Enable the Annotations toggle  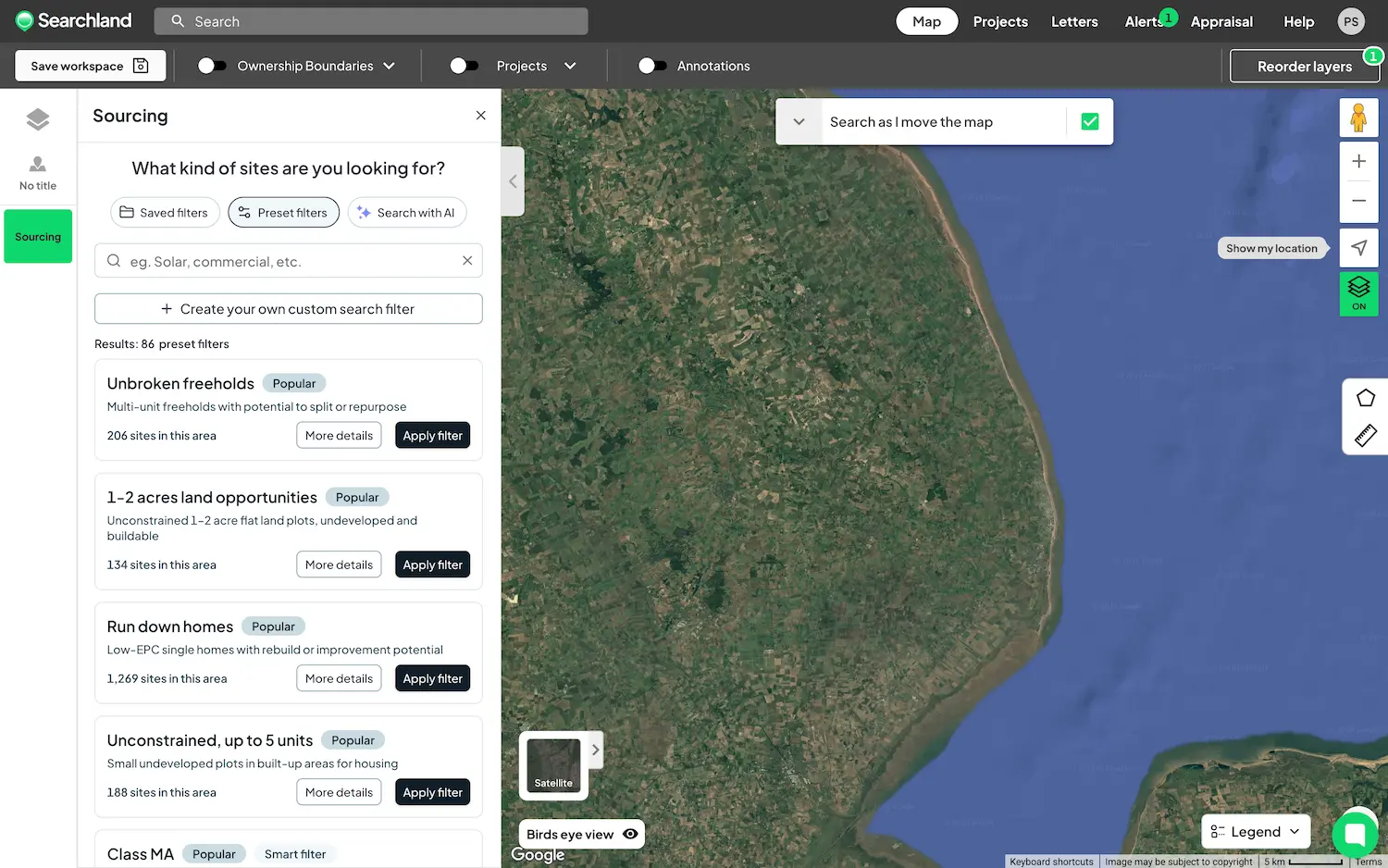tap(652, 66)
